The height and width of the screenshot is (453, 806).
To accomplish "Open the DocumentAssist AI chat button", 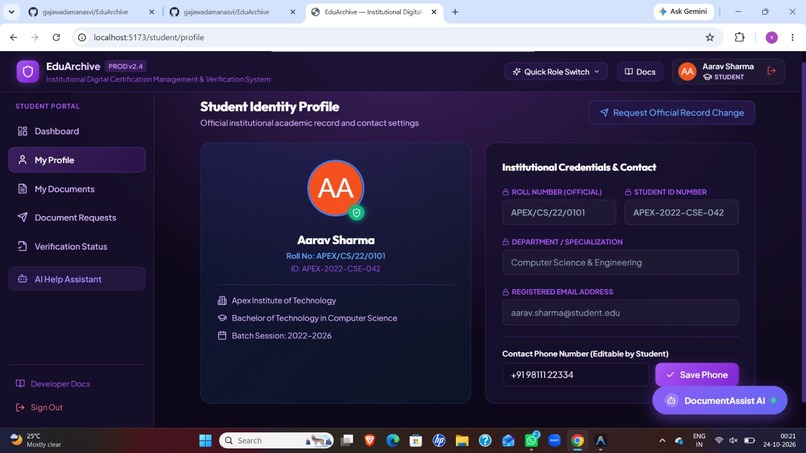I will 720,401.
